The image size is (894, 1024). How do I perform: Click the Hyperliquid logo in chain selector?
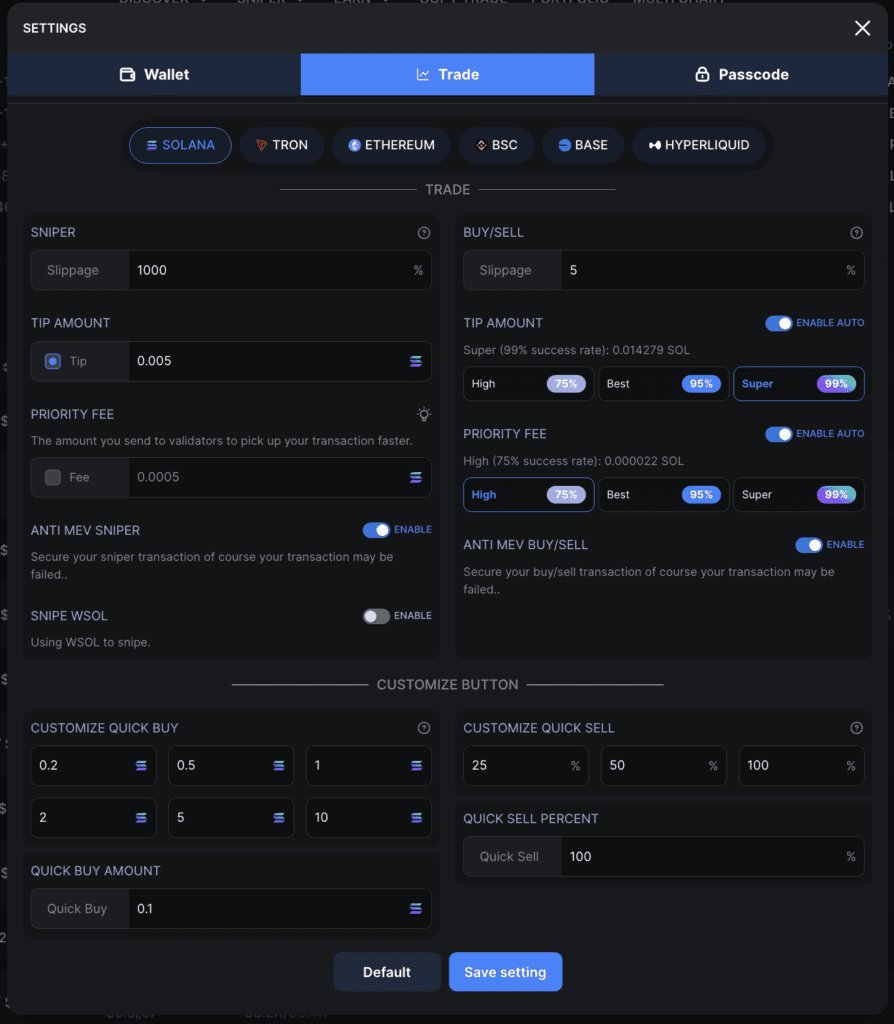pyautogui.click(x=654, y=145)
